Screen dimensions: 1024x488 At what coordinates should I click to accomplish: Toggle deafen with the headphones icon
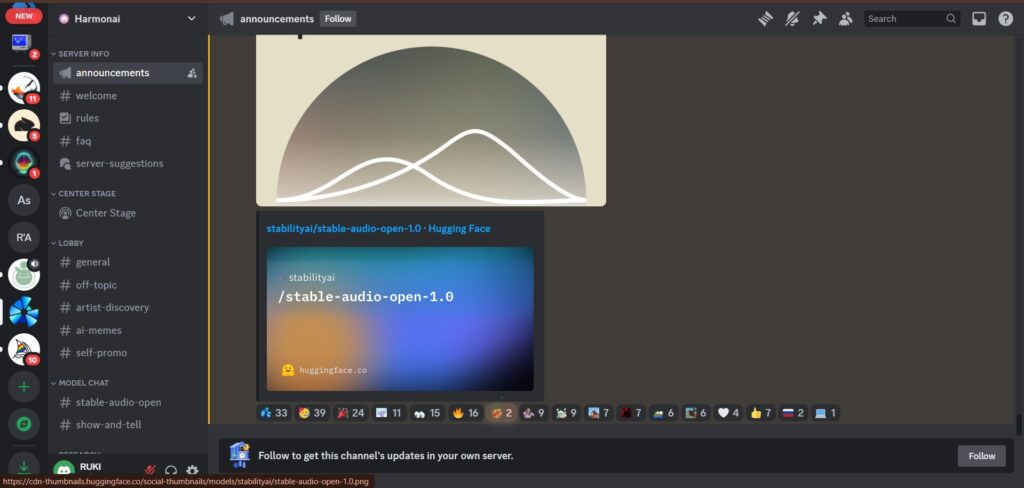pos(171,470)
